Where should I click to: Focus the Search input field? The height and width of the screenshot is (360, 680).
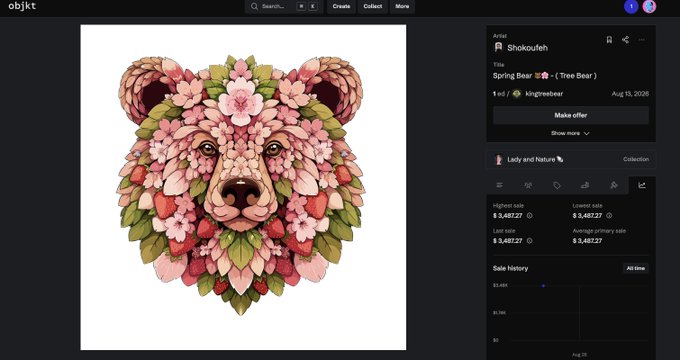pyautogui.click(x=284, y=7)
